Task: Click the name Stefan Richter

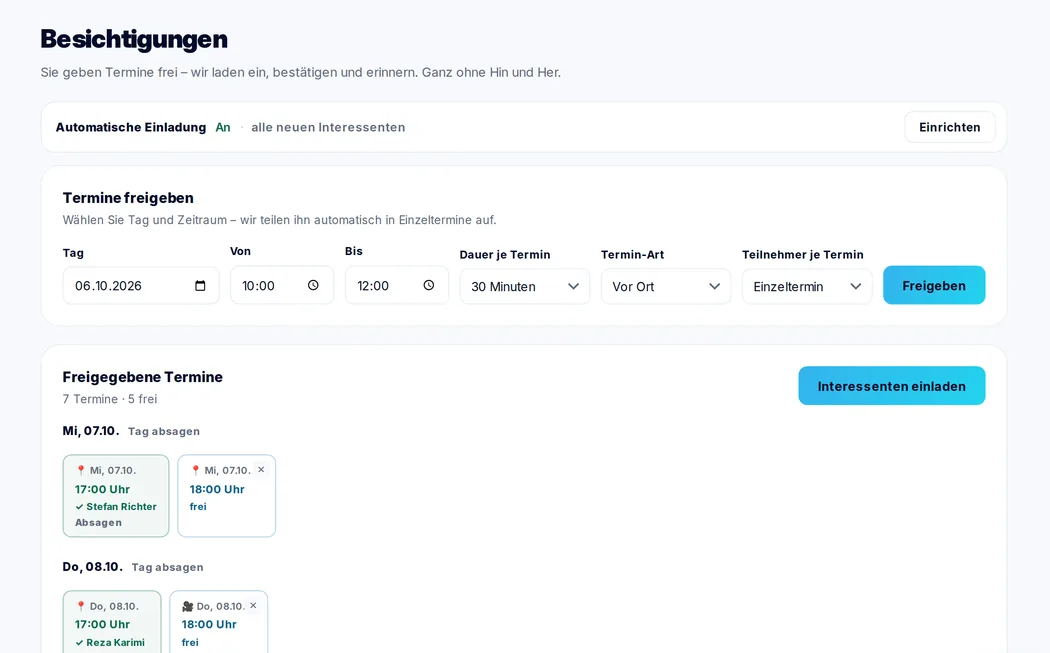Action: [121, 507]
